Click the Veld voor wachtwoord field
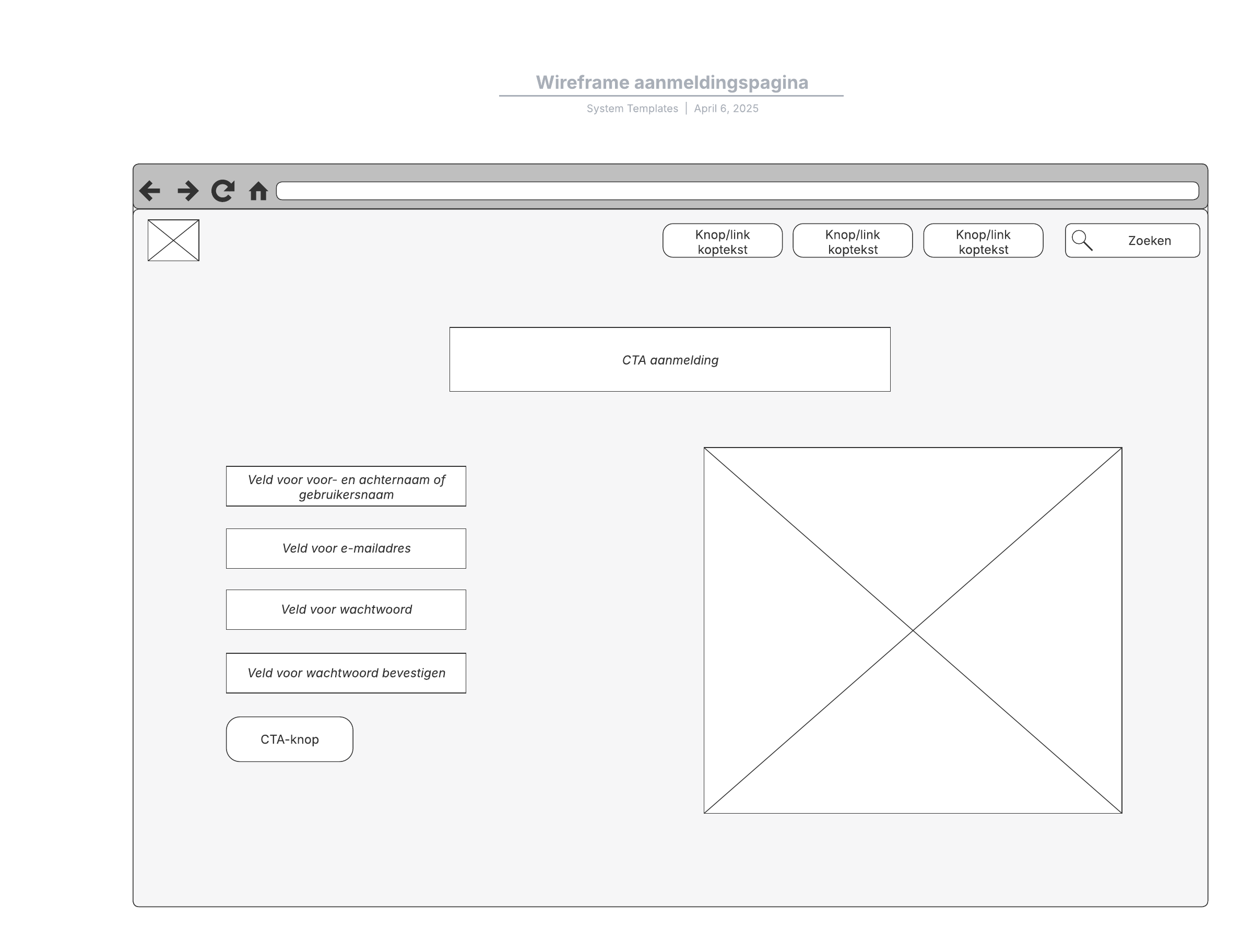 point(346,610)
